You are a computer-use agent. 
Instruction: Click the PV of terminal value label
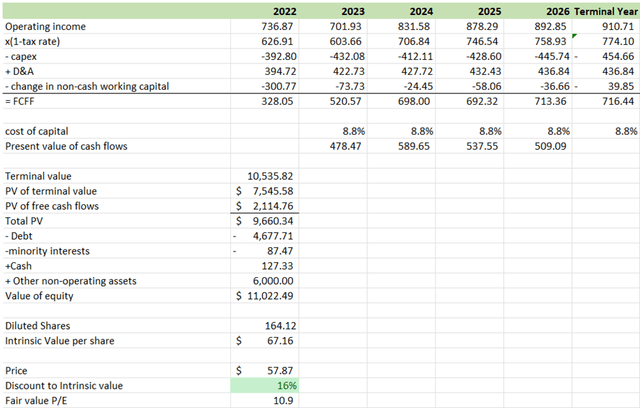click(x=51, y=191)
